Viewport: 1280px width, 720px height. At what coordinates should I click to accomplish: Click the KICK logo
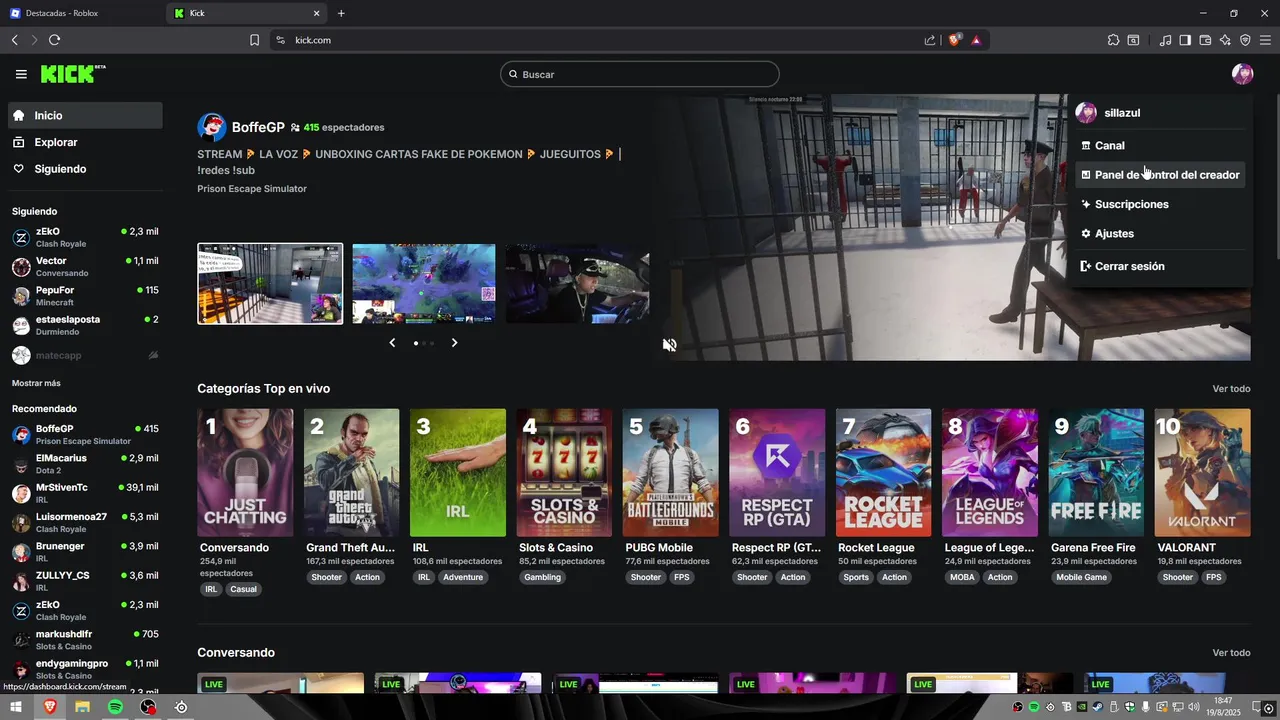pyautogui.click(x=72, y=74)
